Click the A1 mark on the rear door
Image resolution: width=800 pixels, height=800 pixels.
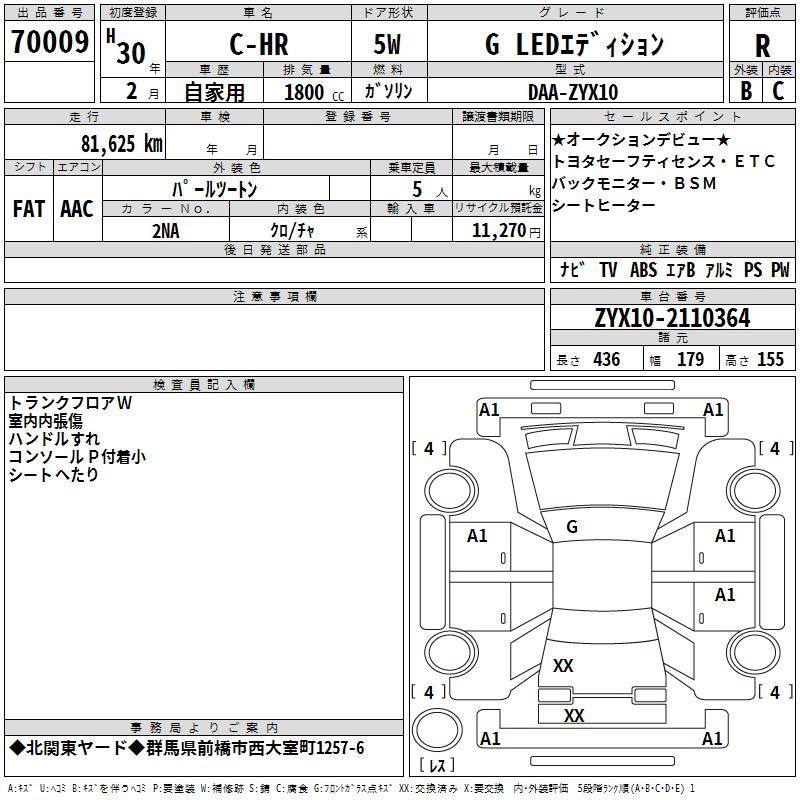[724, 594]
